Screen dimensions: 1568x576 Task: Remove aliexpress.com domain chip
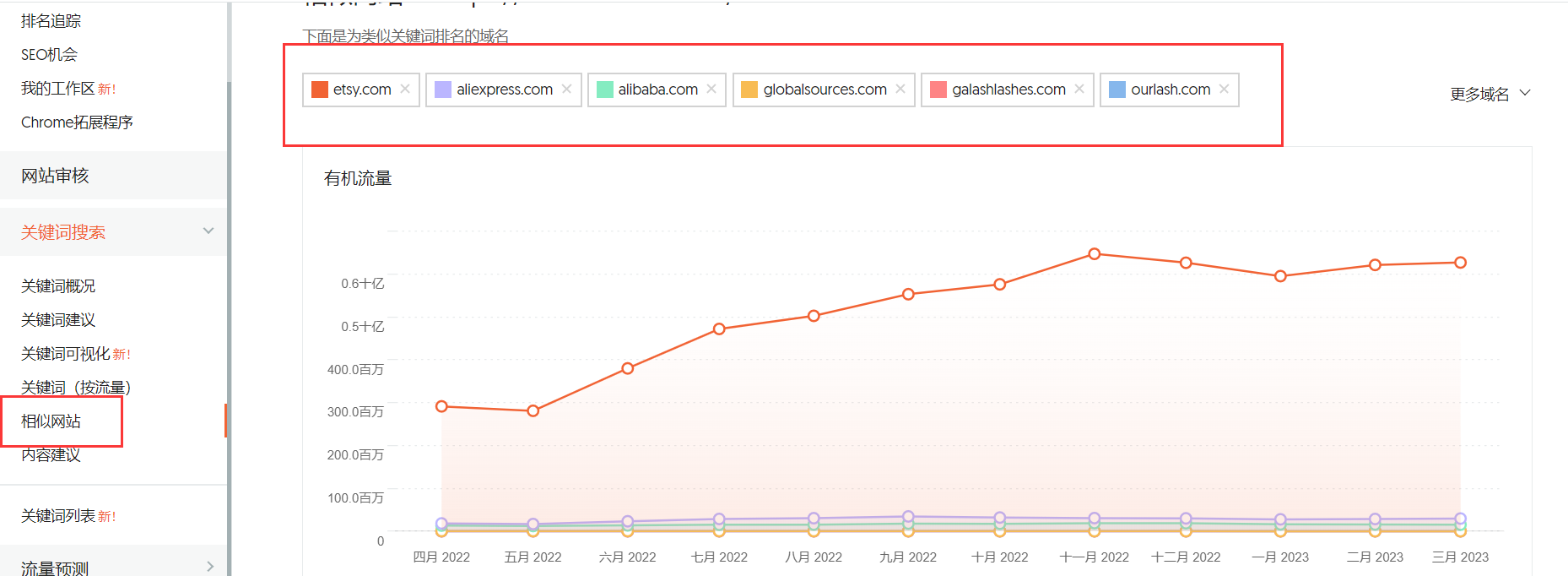(566, 89)
